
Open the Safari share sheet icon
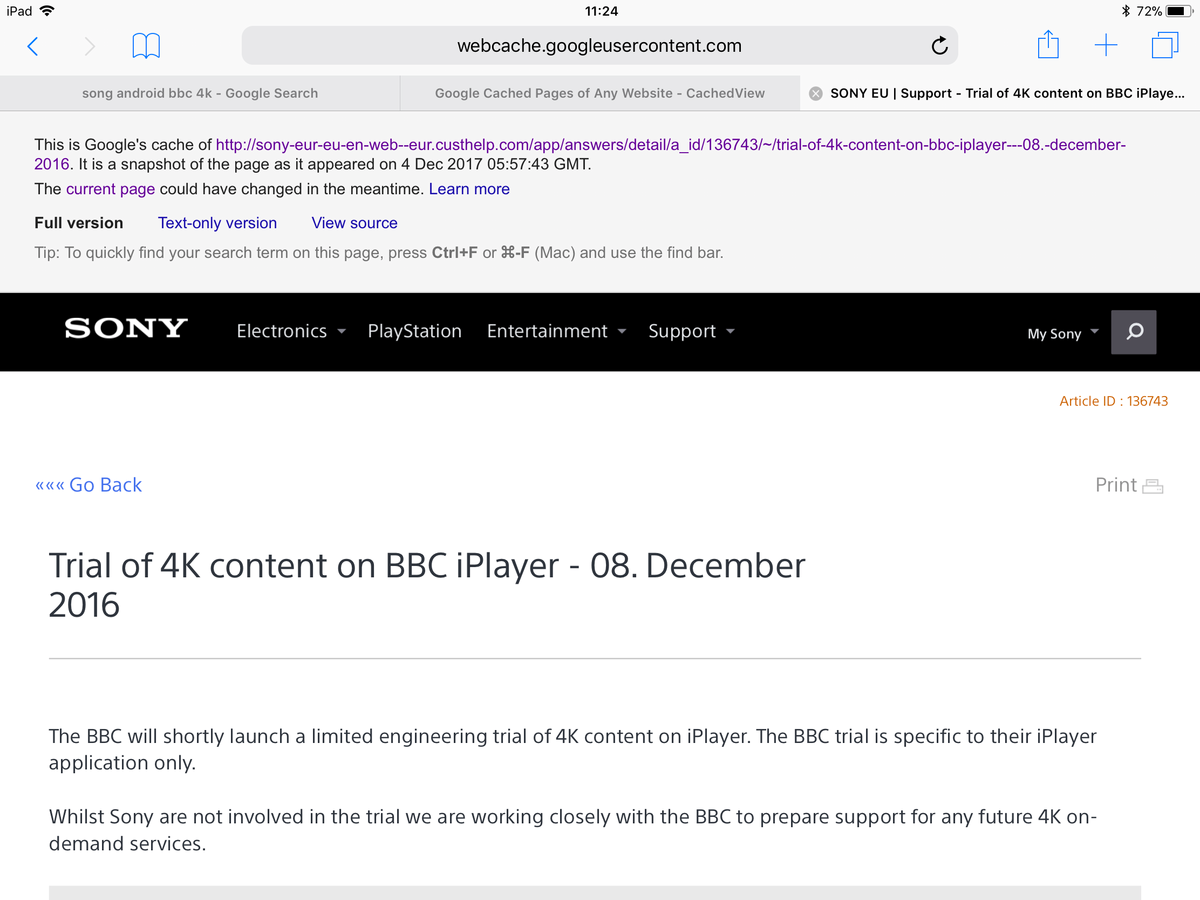(x=1047, y=45)
